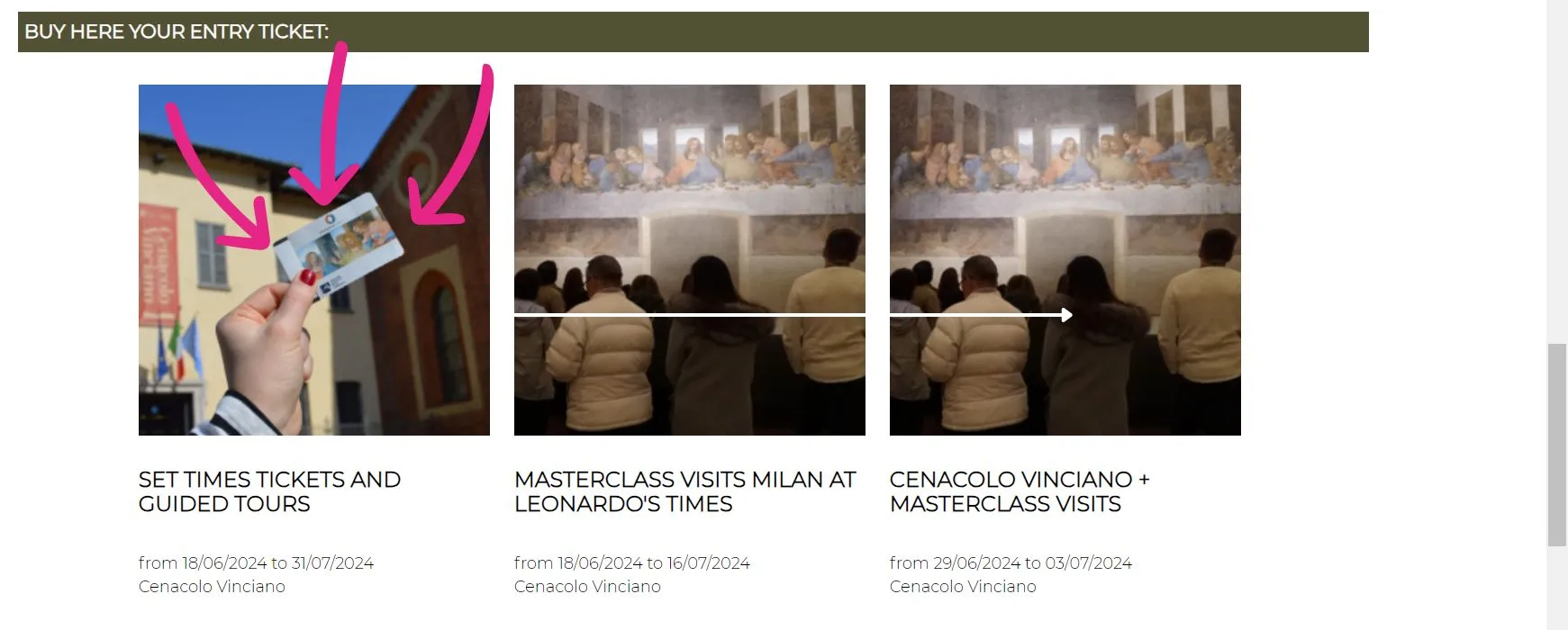Open the Masterclass Visits Milan photo thumbnail
Image resolution: width=1568 pixels, height=630 pixels.
click(690, 260)
